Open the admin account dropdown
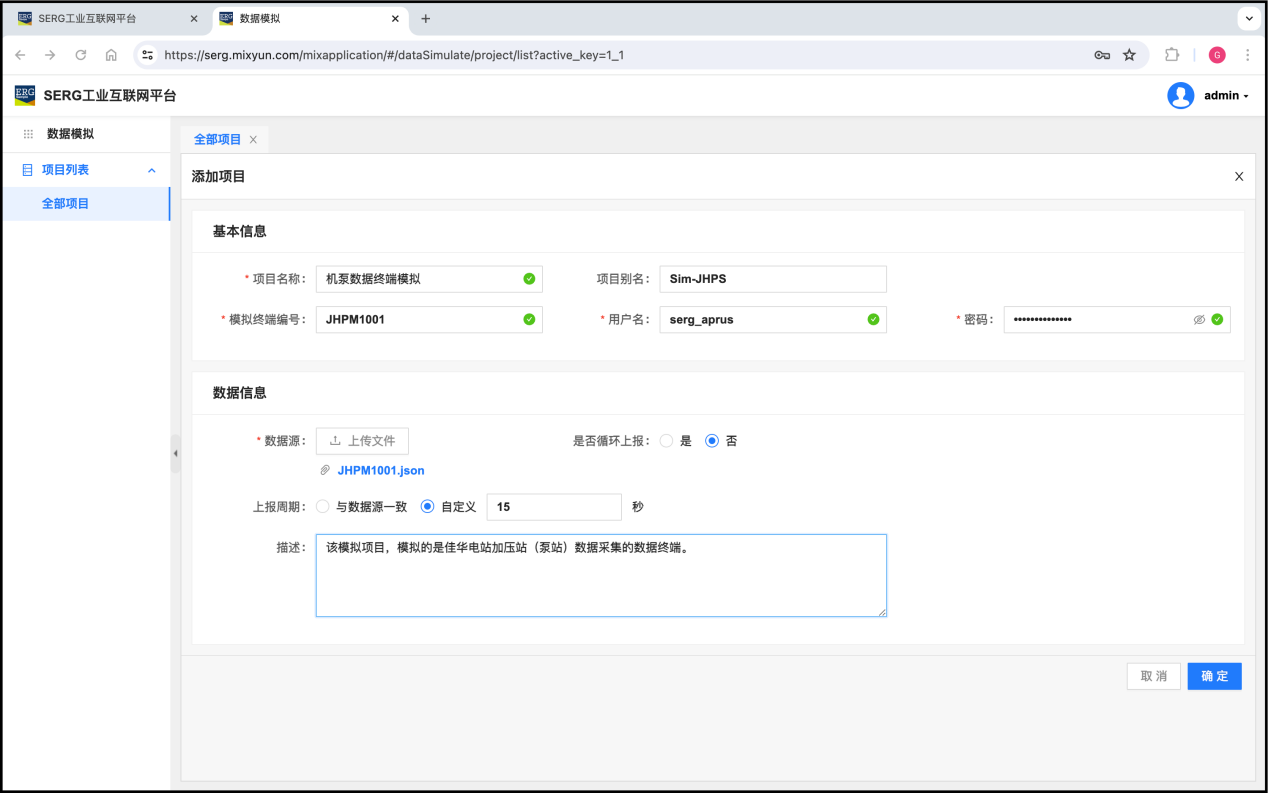Image resolution: width=1268 pixels, height=793 pixels. pos(1226,96)
